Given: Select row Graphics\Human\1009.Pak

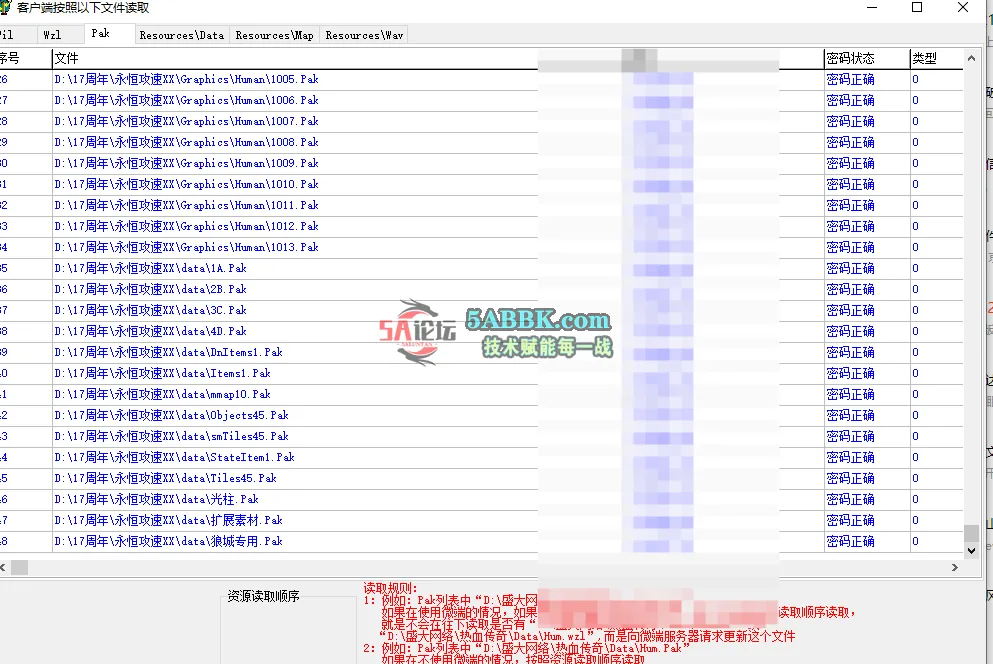Looking at the screenshot, I should (x=481, y=163).
